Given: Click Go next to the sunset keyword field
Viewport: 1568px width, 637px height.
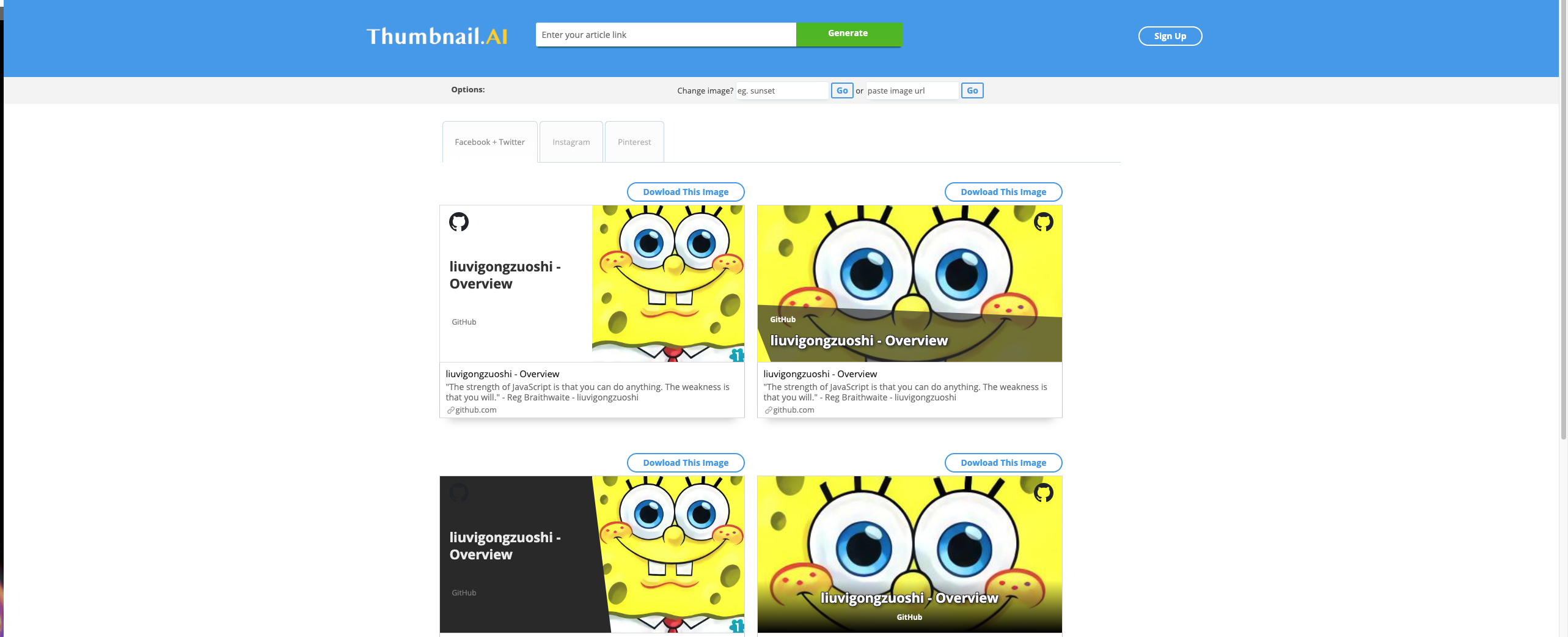Looking at the screenshot, I should (x=842, y=90).
